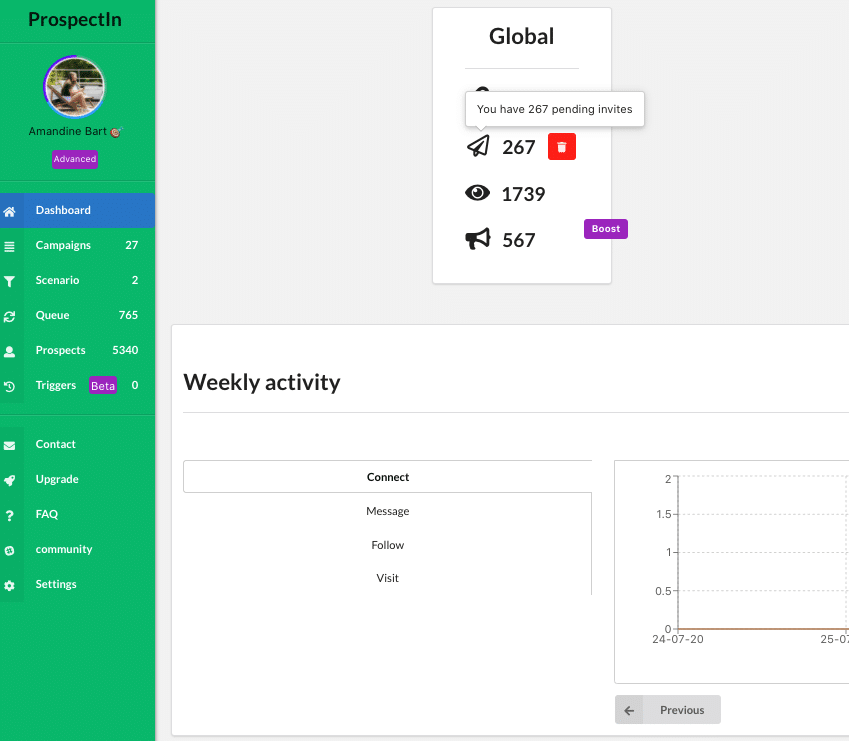Click the Campaigns list icon
Viewport: 849px width, 741px height.
9,246
